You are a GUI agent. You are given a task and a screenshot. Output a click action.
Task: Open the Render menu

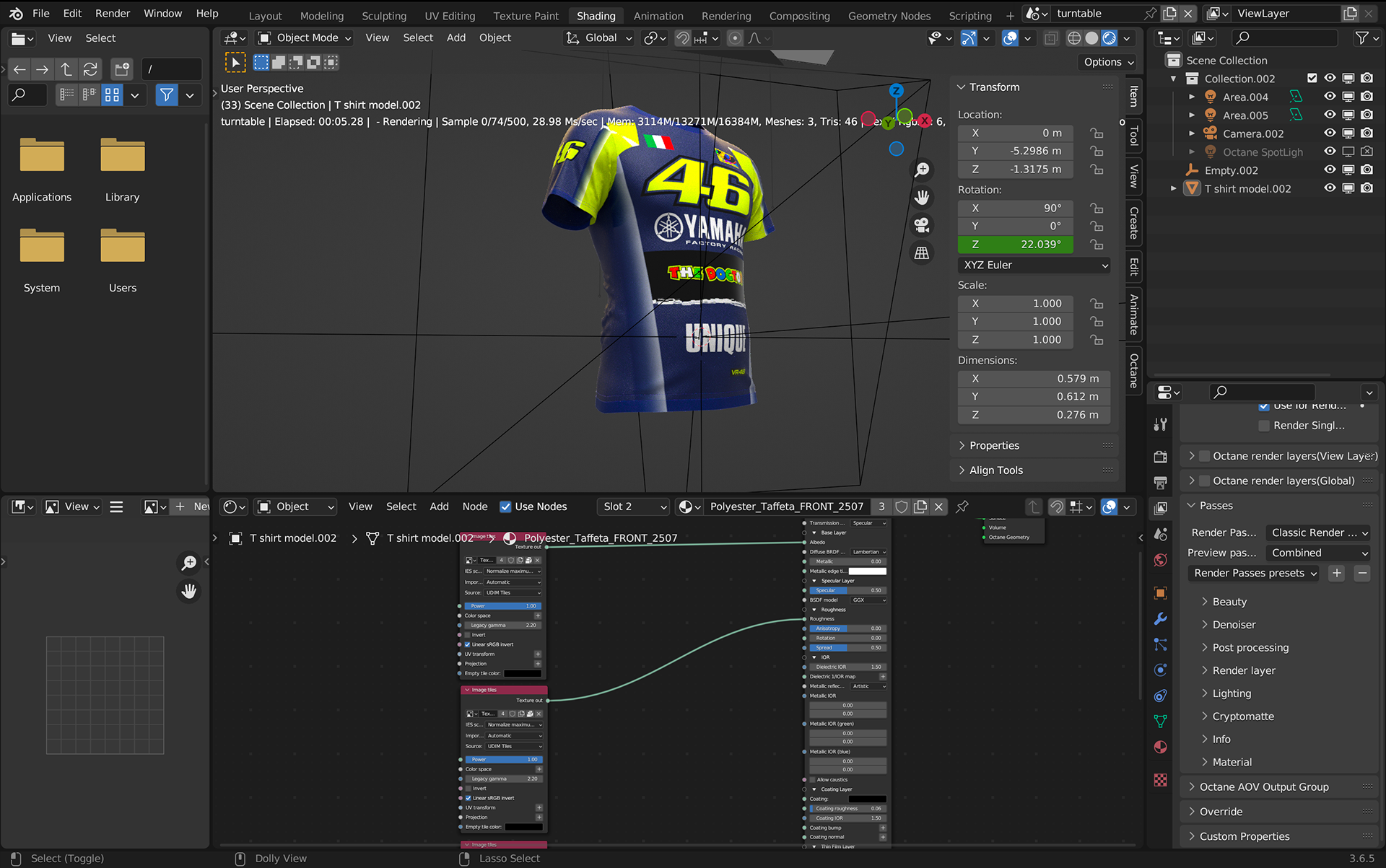point(113,13)
